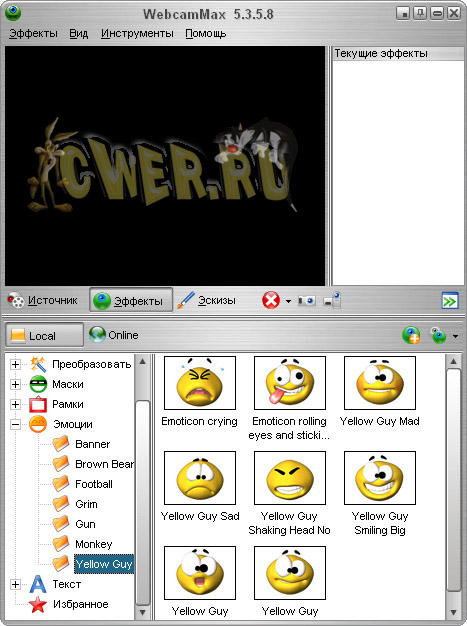Viewport: 467px width, 626px height.
Task: Click the record video icon beside snapshot
Action: (332, 300)
